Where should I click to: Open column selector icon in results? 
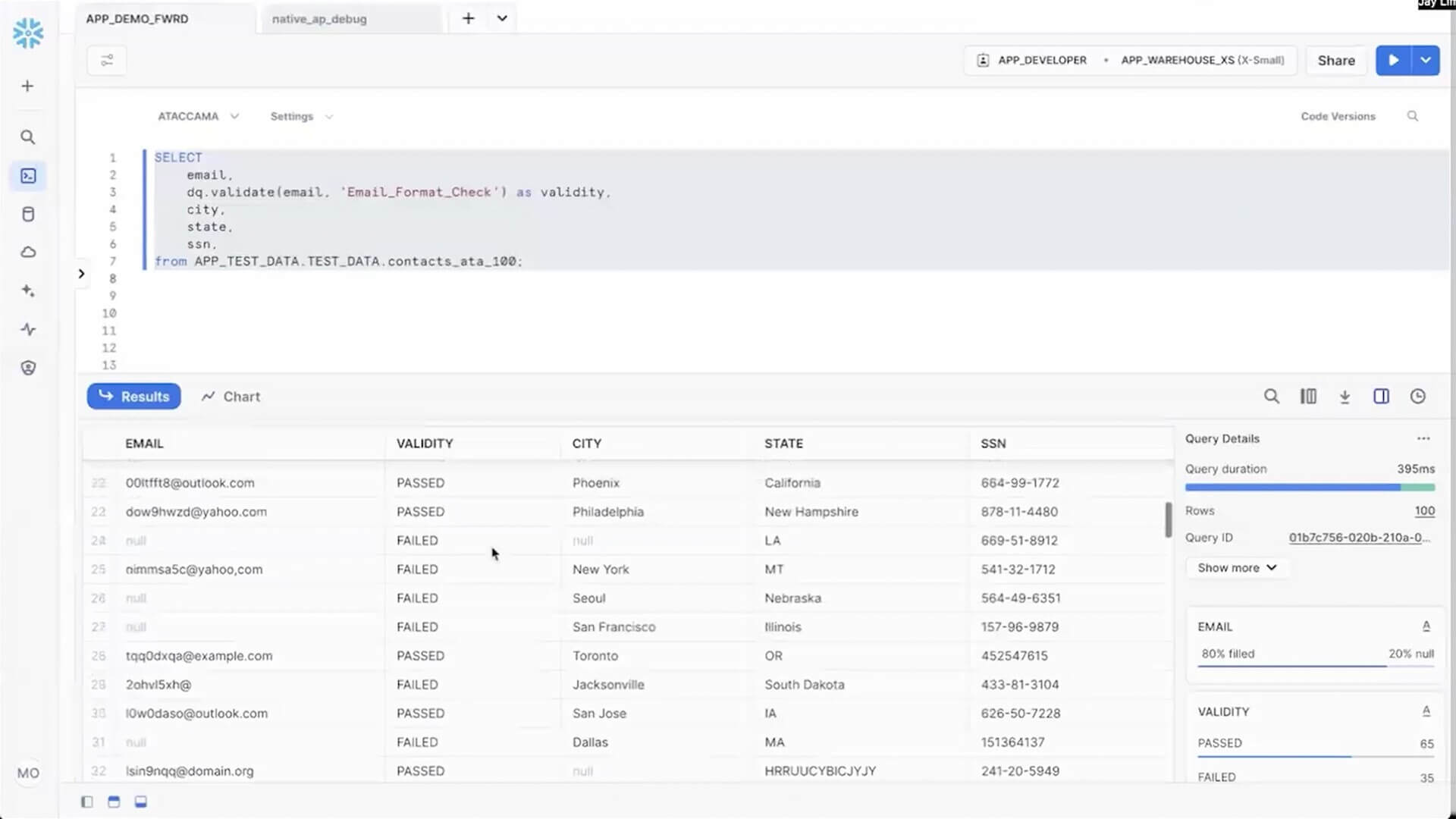(x=1308, y=397)
